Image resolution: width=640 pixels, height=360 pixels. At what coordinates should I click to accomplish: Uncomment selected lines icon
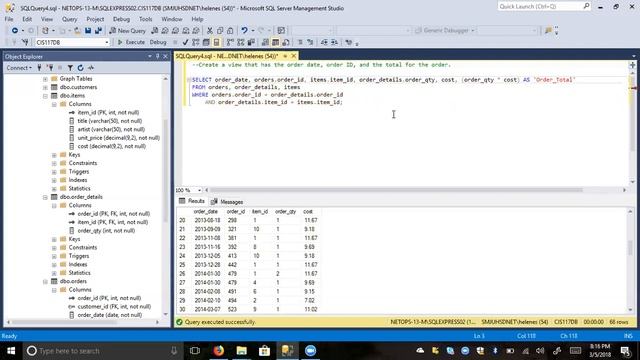pos(310,42)
